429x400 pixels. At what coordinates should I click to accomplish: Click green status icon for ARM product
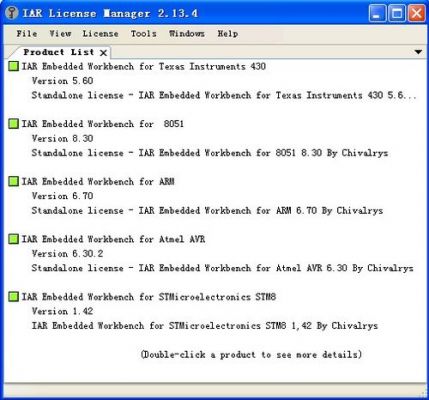tap(13, 181)
